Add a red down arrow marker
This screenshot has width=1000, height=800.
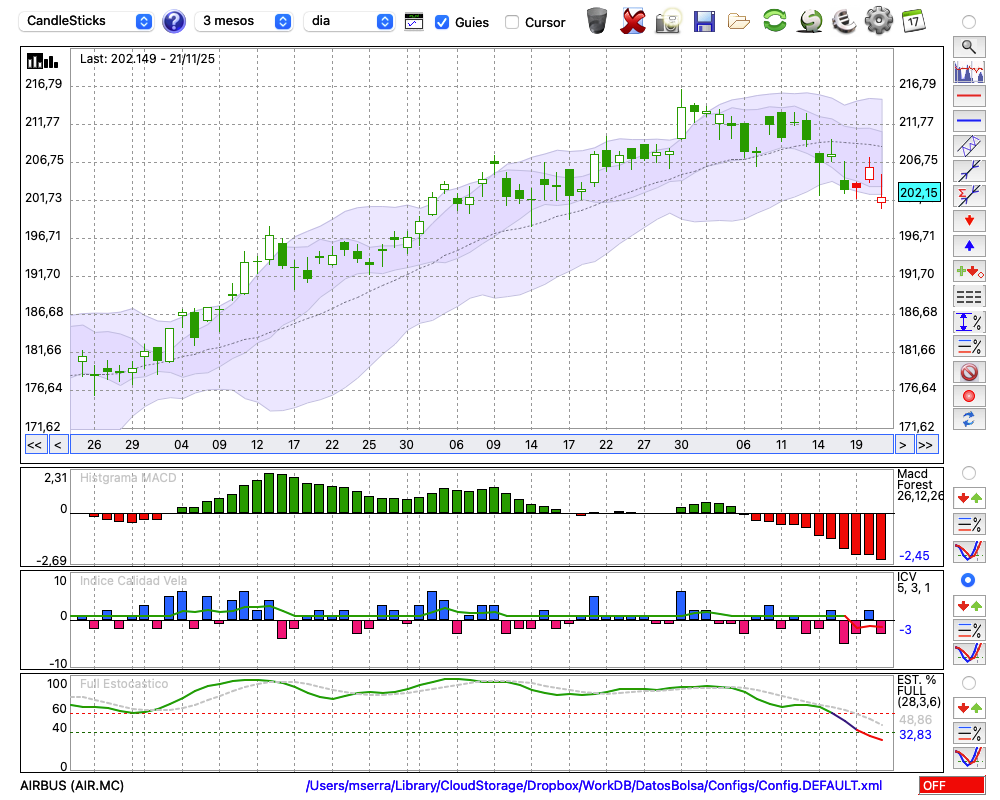pyautogui.click(x=969, y=221)
